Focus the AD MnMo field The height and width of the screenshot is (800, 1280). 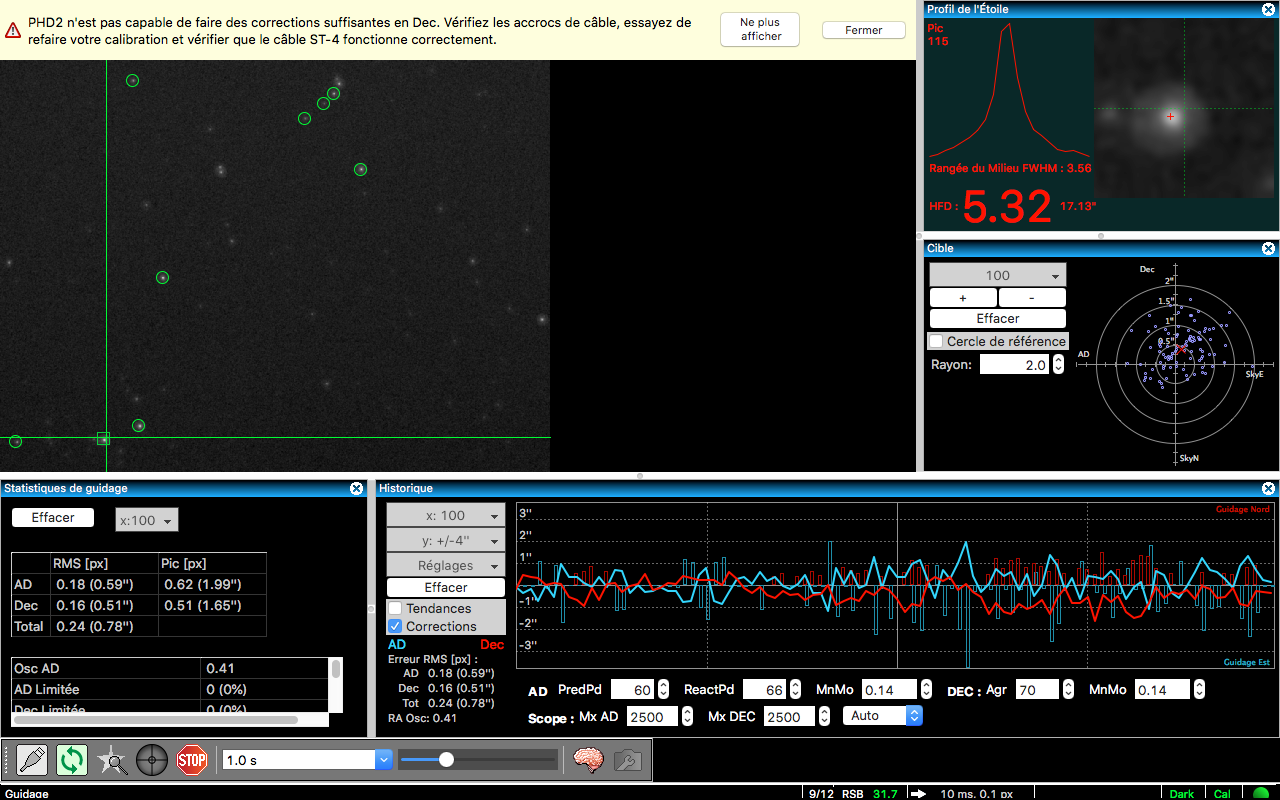pos(889,689)
